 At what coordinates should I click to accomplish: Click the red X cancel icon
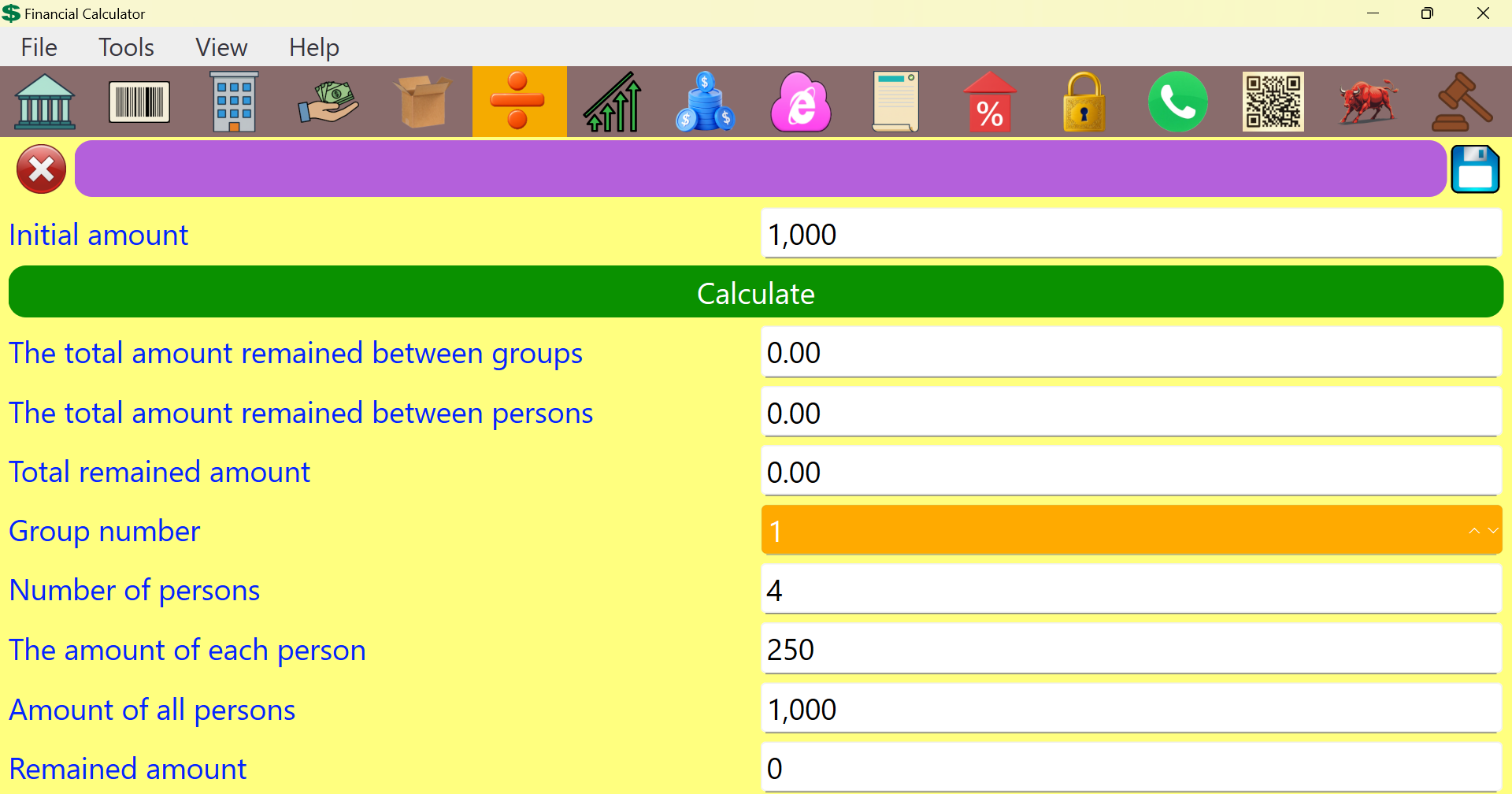coord(40,169)
